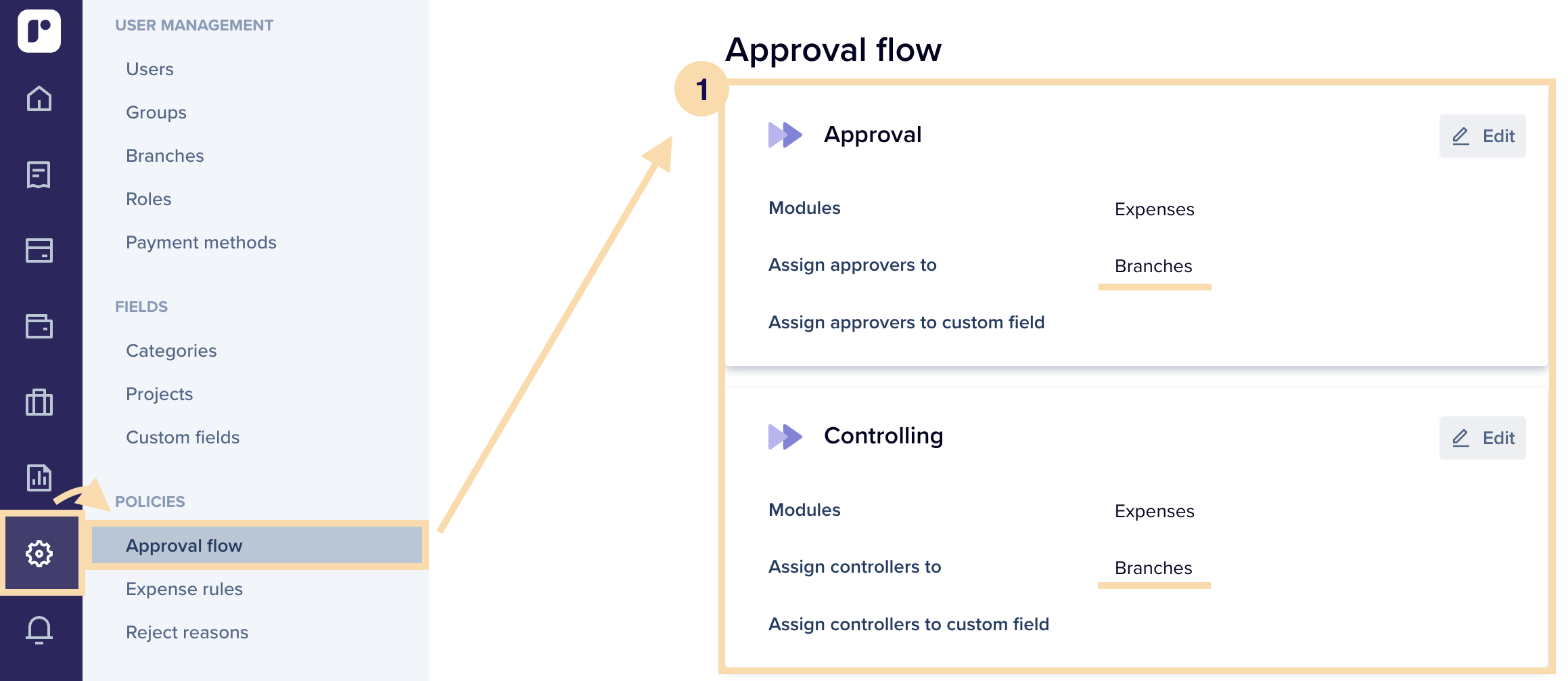Screen dimensions: 1568x681
Task: Select Branches in the sidebar menu
Action: tap(165, 156)
